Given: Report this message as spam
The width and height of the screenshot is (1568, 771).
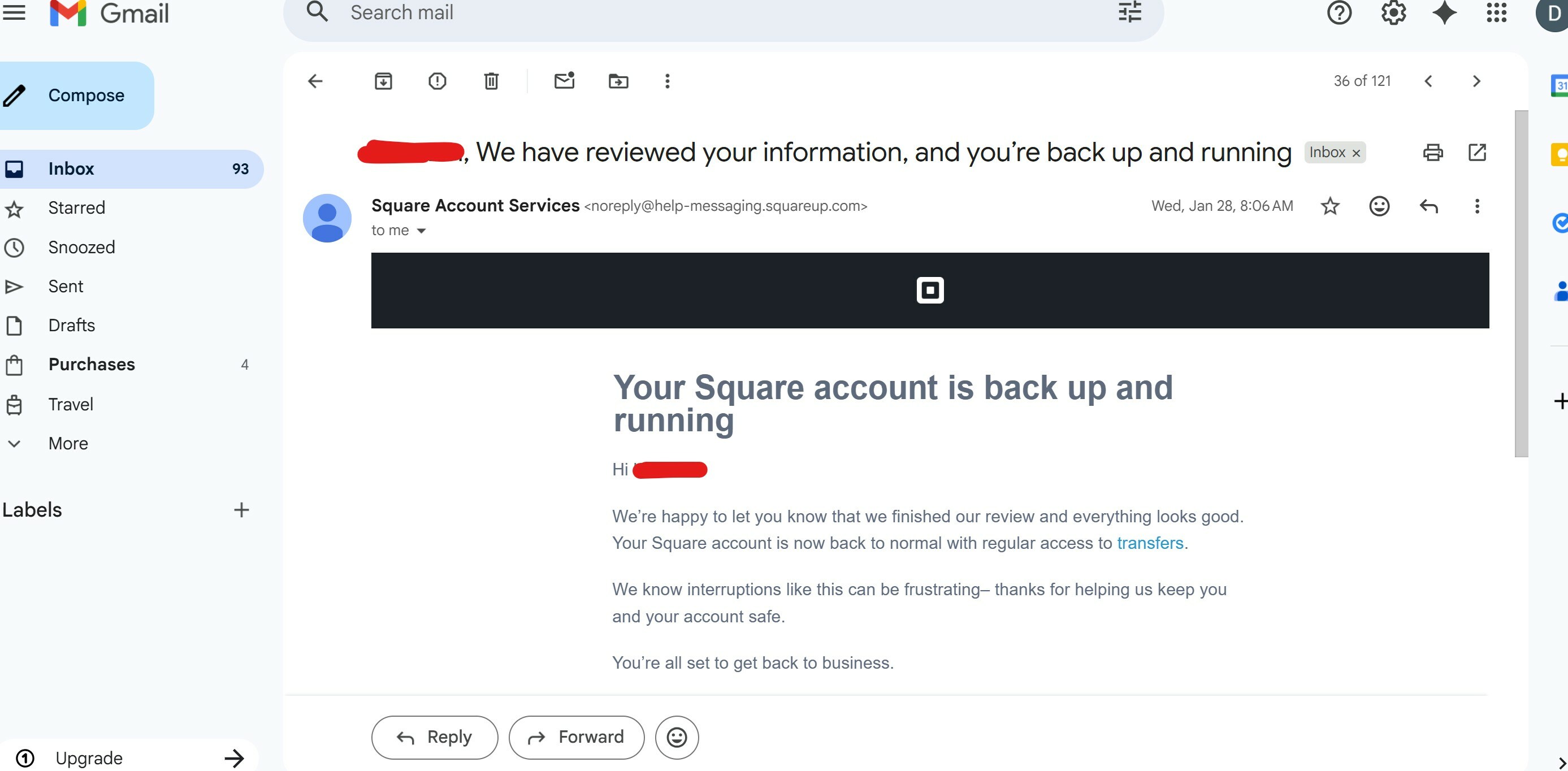Looking at the screenshot, I should click(437, 81).
